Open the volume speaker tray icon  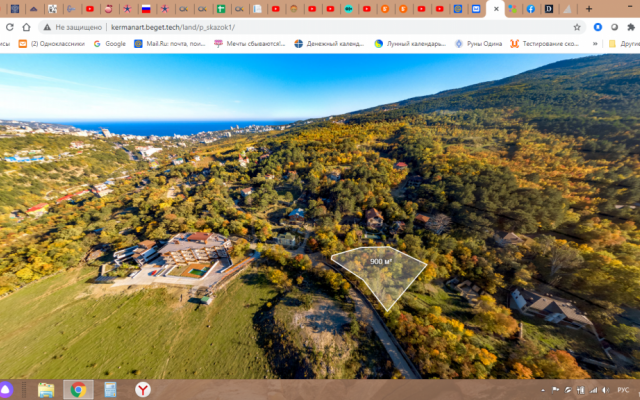tap(606, 390)
